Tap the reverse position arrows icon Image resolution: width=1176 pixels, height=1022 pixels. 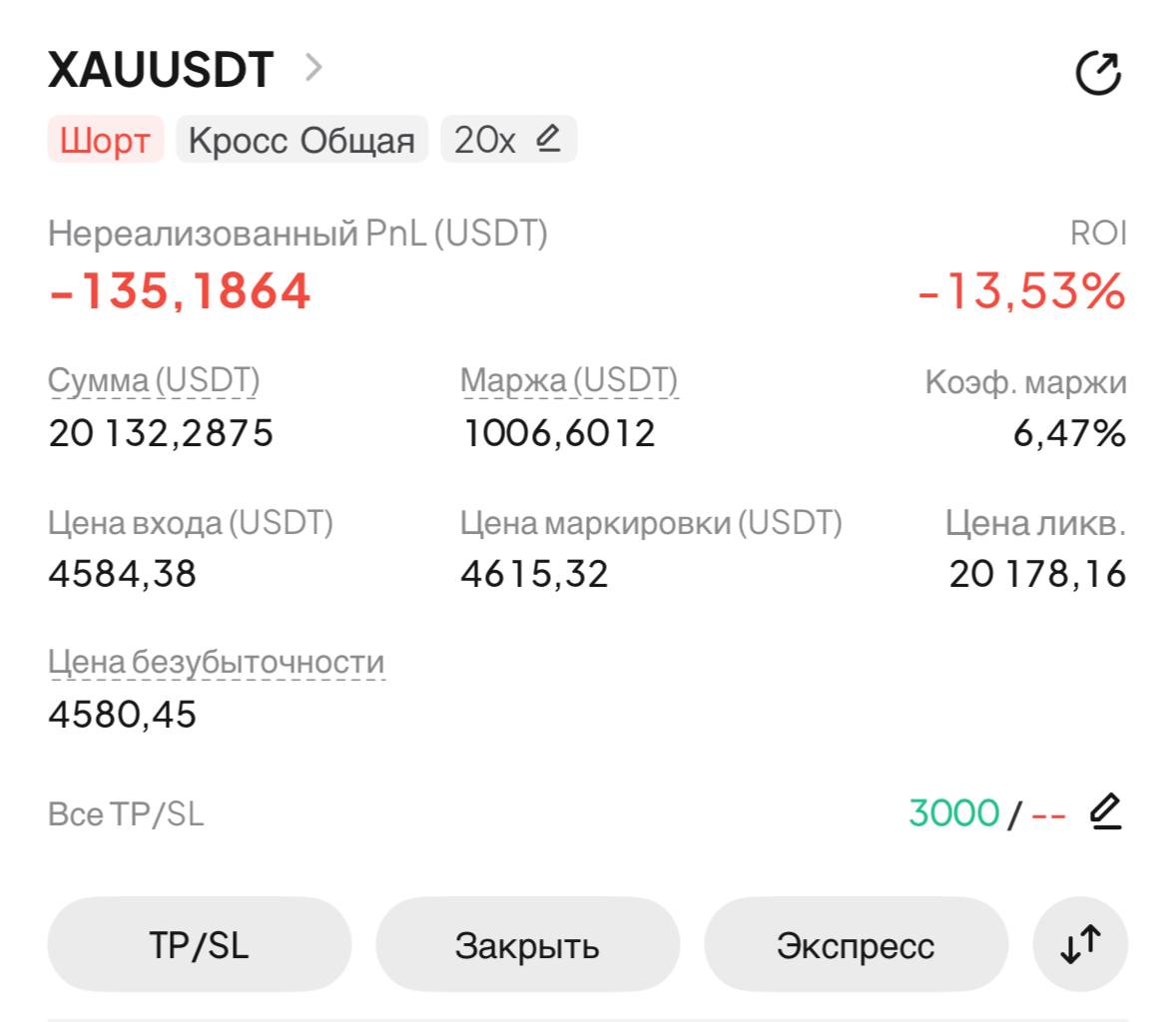(1080, 944)
